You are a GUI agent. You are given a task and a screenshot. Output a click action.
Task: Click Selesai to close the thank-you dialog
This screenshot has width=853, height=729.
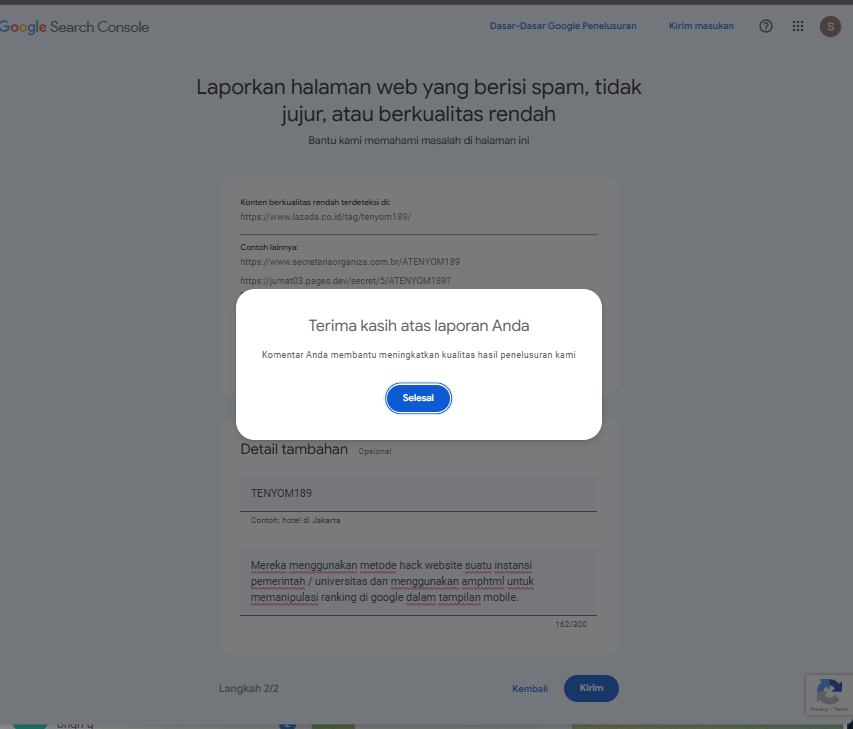click(x=418, y=398)
